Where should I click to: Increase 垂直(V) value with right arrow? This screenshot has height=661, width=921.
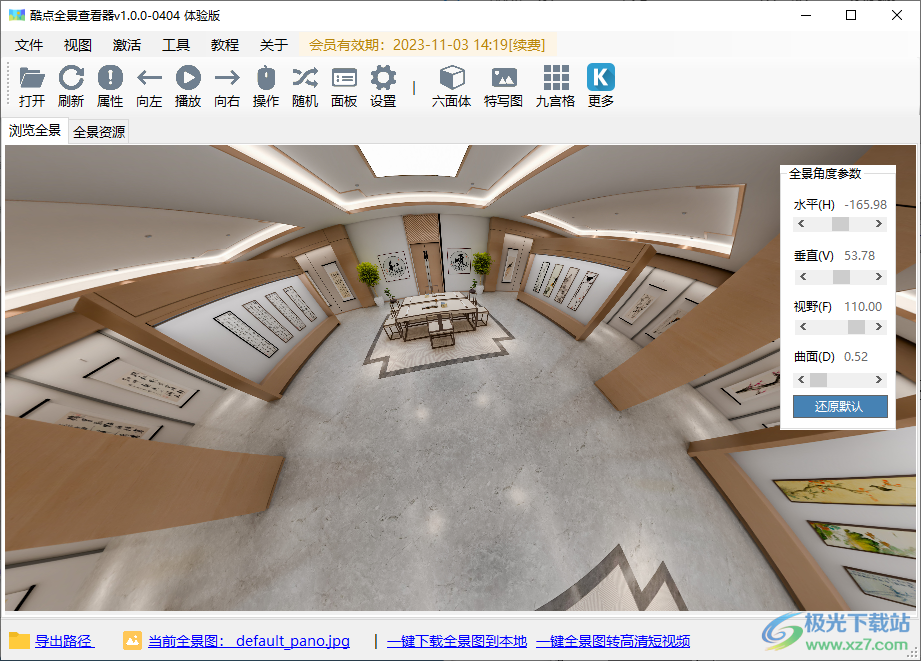[879, 276]
